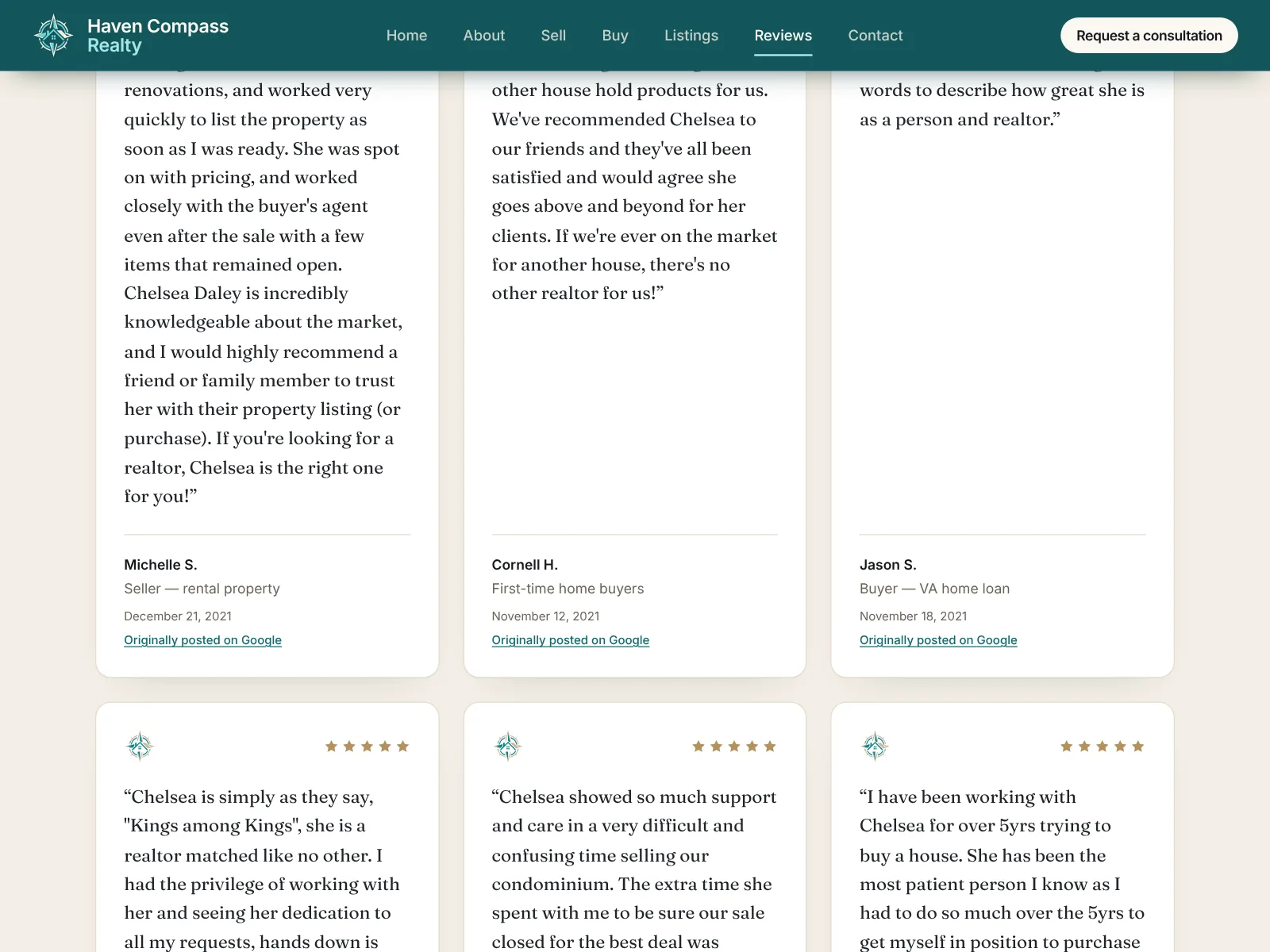Click compass icon on "over 5yrs" review card
The image size is (1270, 952).
pyautogui.click(x=875, y=746)
